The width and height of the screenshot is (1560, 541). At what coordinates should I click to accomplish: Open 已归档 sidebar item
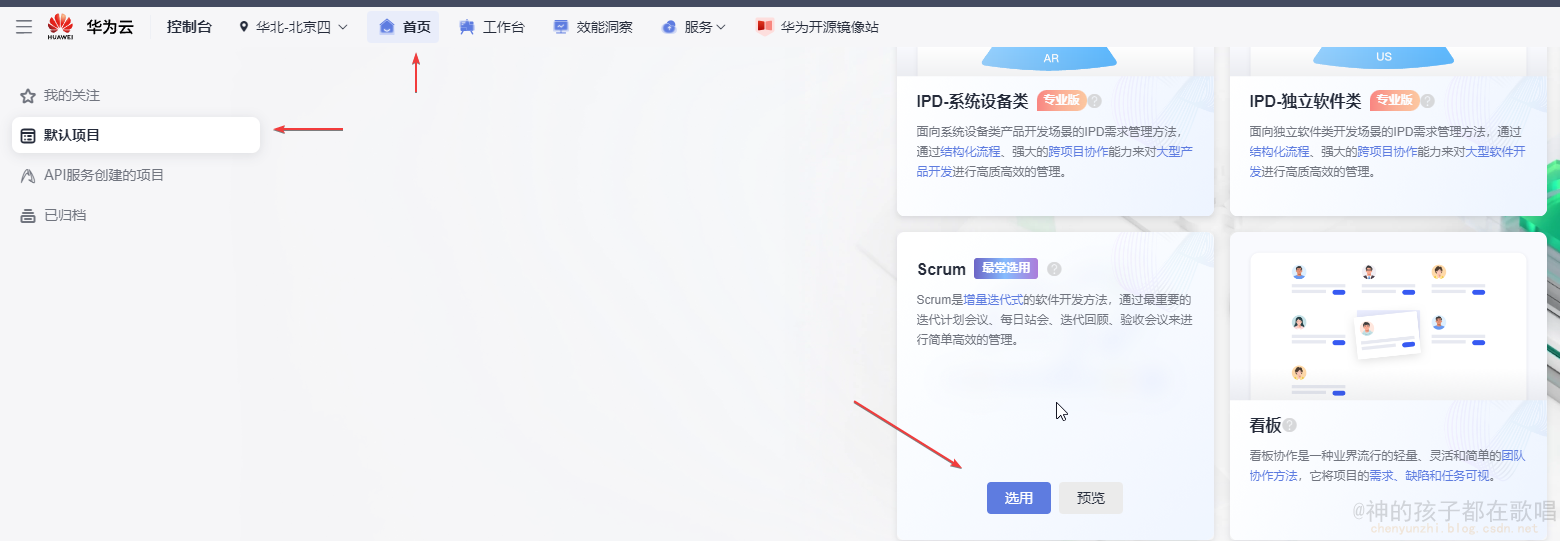click(136, 215)
